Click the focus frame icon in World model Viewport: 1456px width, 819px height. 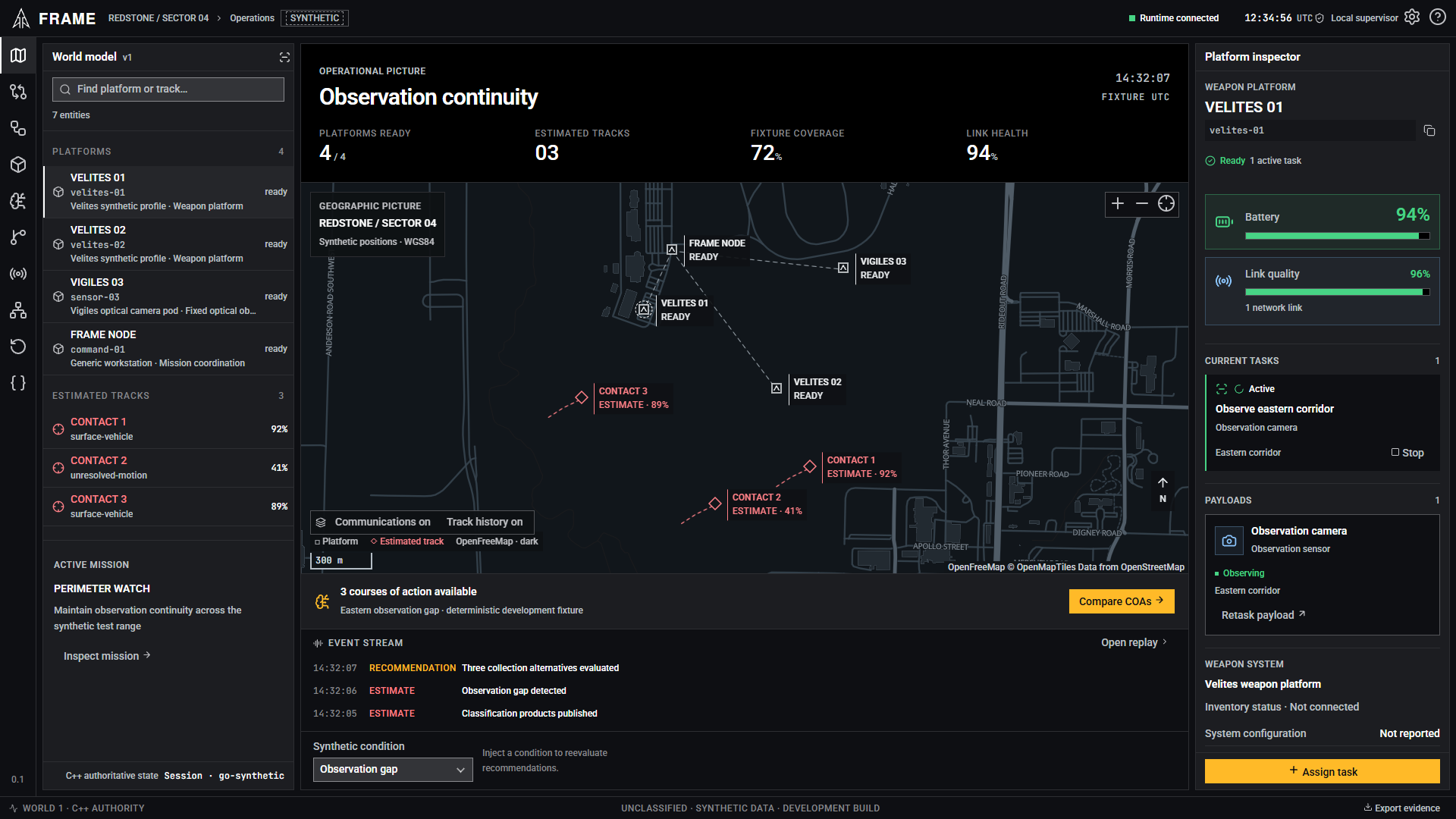pos(284,57)
